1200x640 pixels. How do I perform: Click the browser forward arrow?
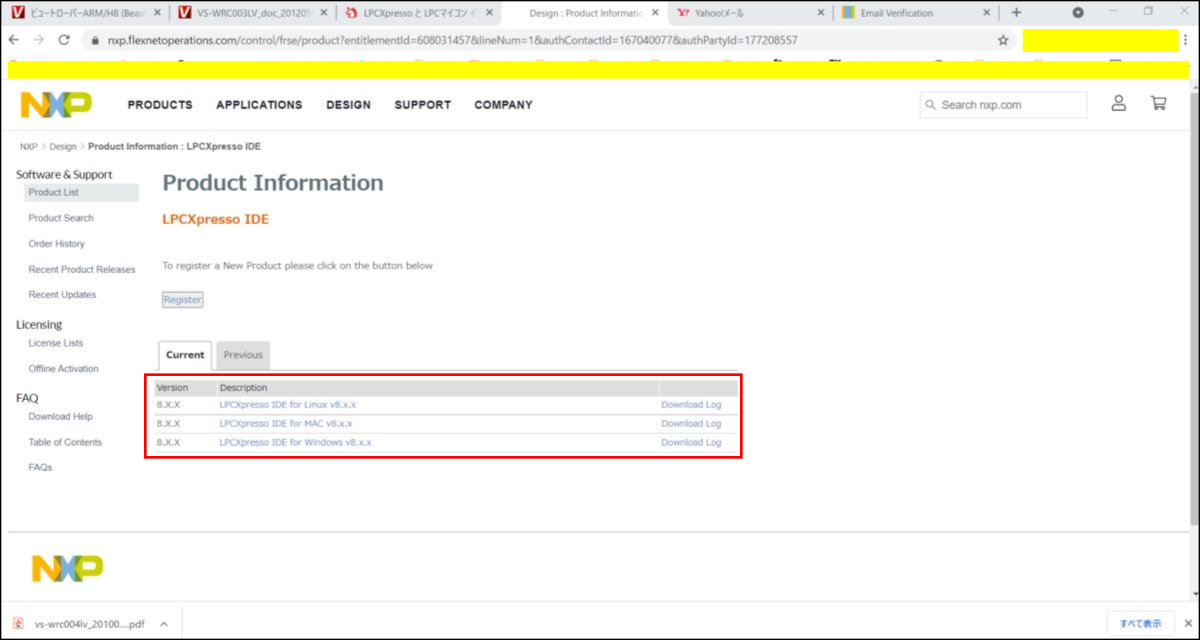coord(39,40)
